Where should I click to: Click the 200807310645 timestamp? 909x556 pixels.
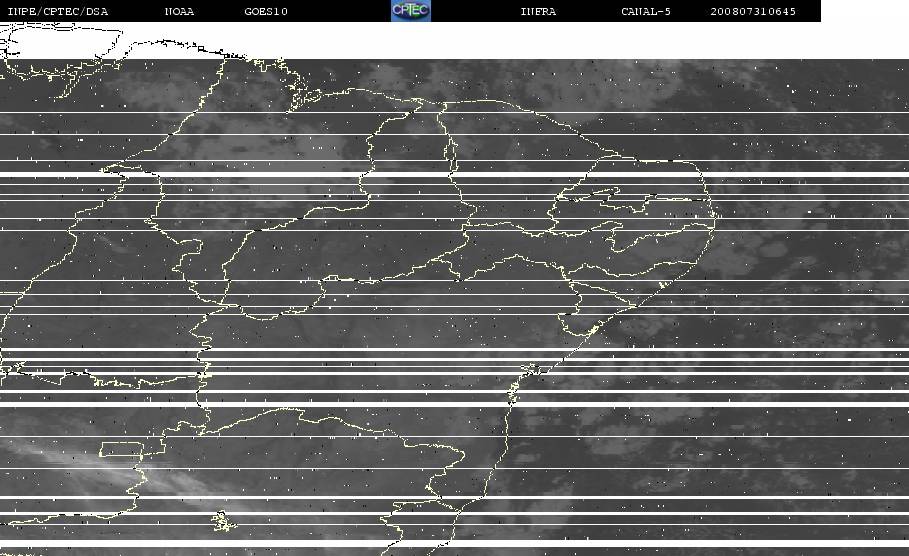[x=753, y=11]
